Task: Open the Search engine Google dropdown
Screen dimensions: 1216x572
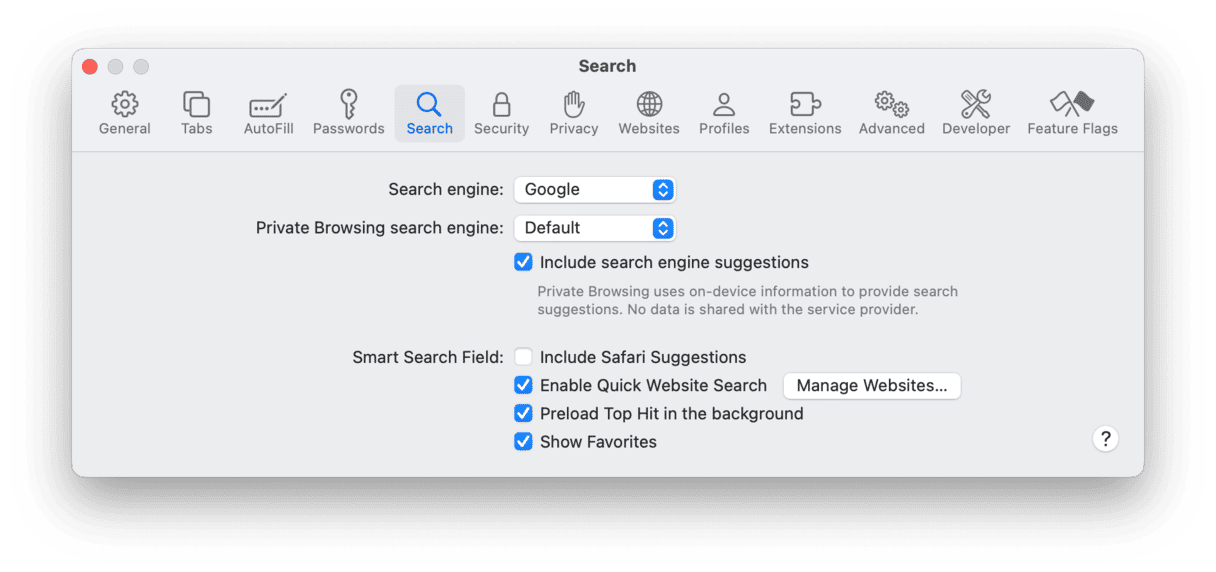Action: click(595, 189)
